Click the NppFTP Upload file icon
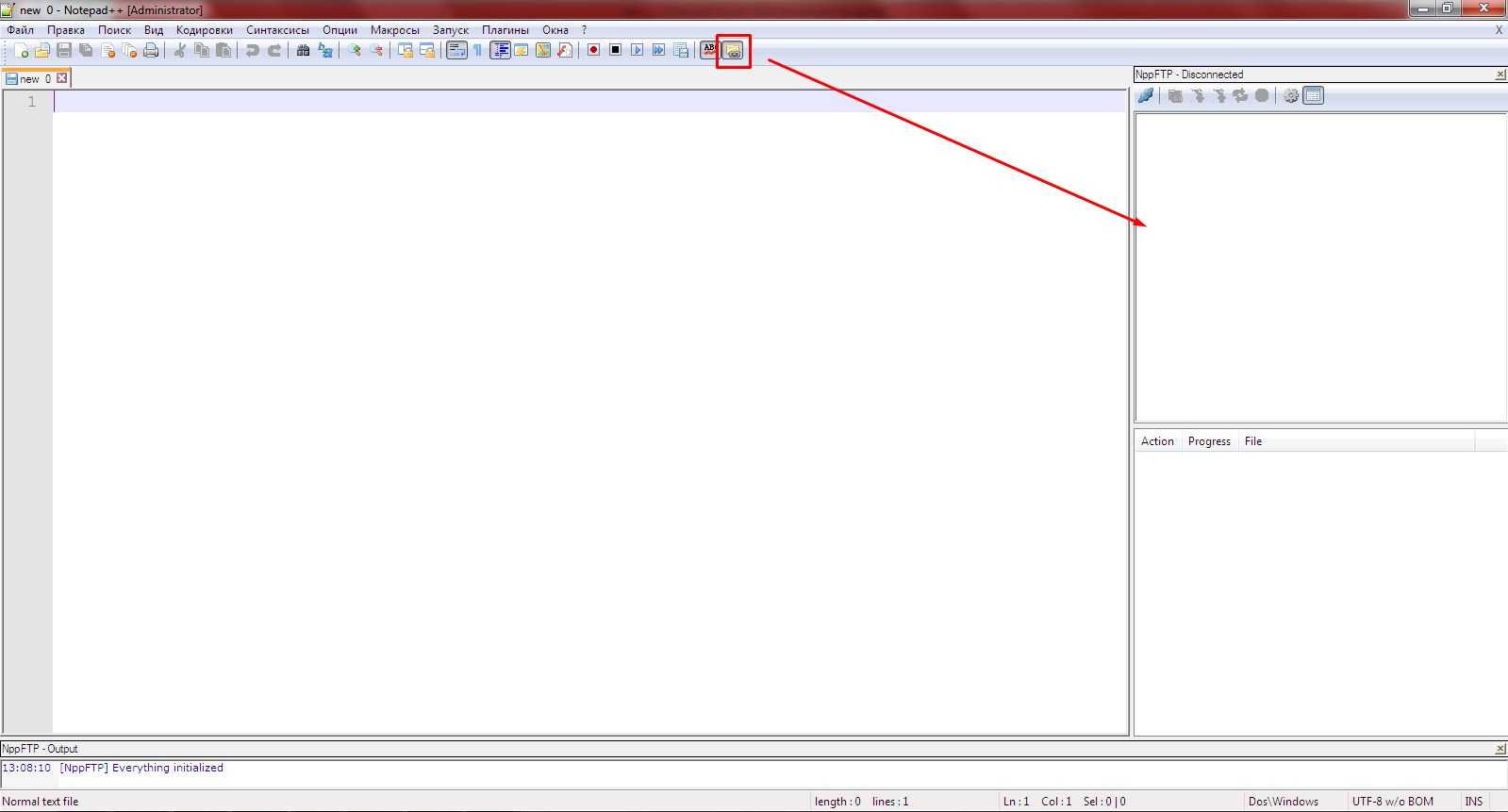Image resolution: width=1508 pixels, height=812 pixels. tap(1219, 95)
